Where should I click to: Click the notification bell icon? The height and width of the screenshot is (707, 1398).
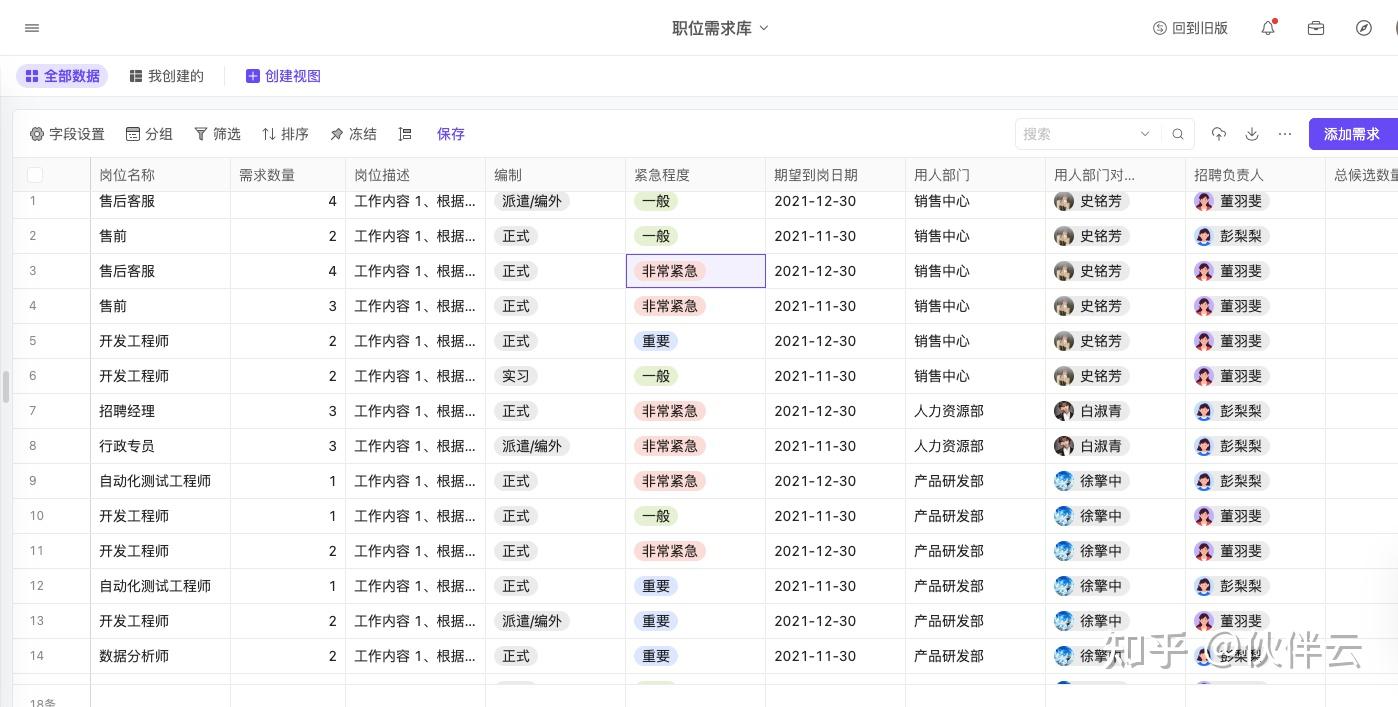[1268, 28]
